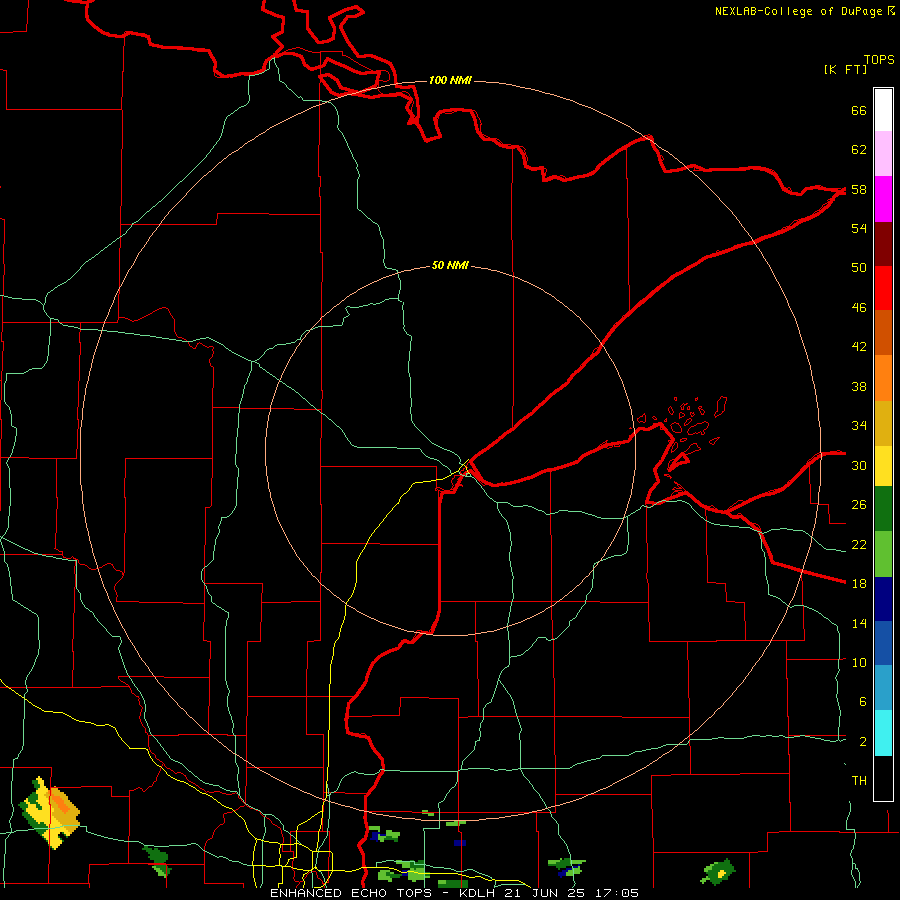Select the cyan legend swatch
900x900 pixels.
tap(883, 733)
